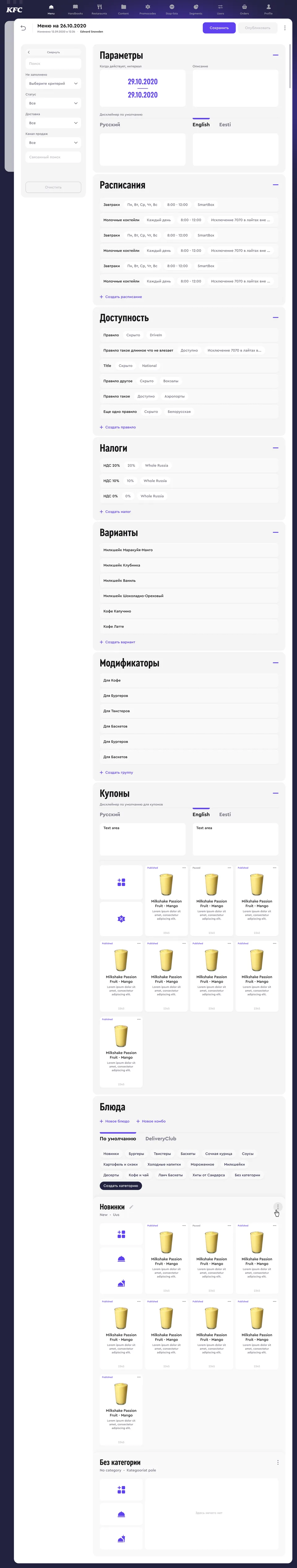Go to Stop-lists section
This screenshot has width=297, height=1568.
[172, 10]
